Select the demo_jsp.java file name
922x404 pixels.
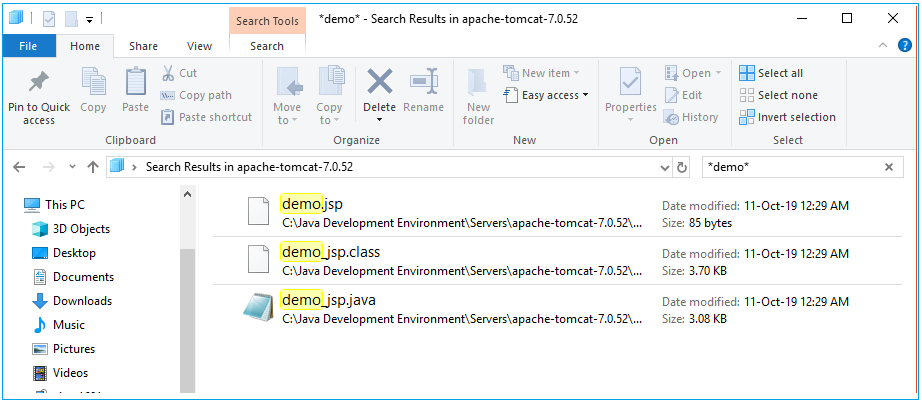(329, 301)
